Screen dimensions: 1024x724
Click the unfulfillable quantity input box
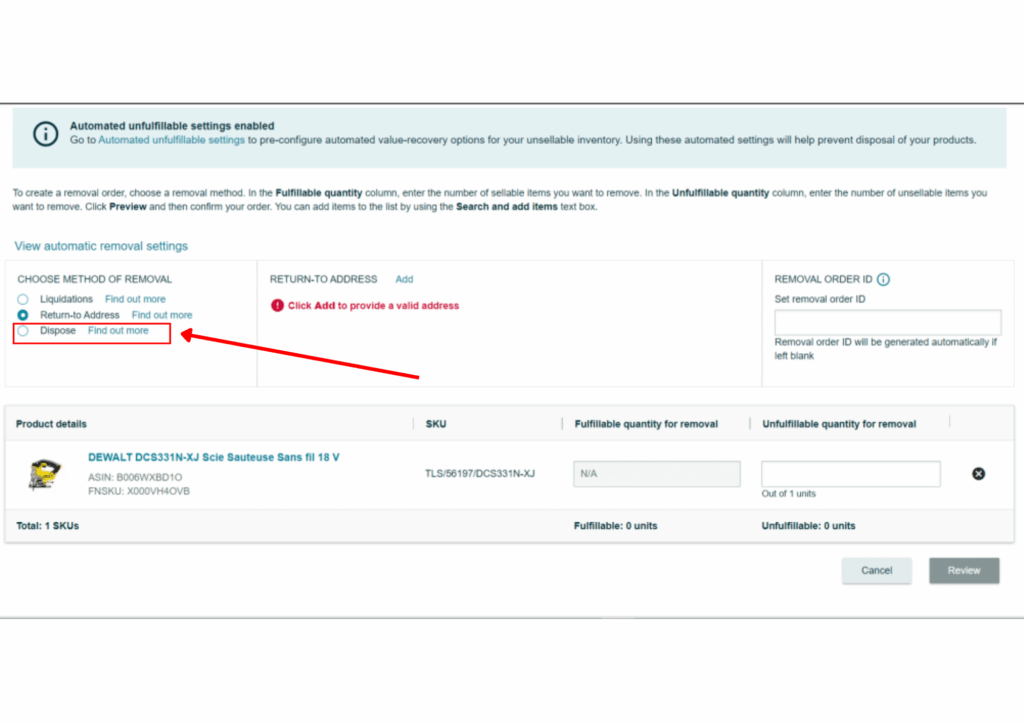click(850, 473)
